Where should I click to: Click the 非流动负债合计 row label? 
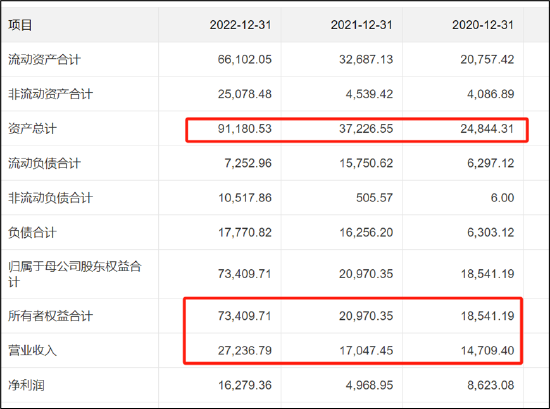tap(50, 198)
